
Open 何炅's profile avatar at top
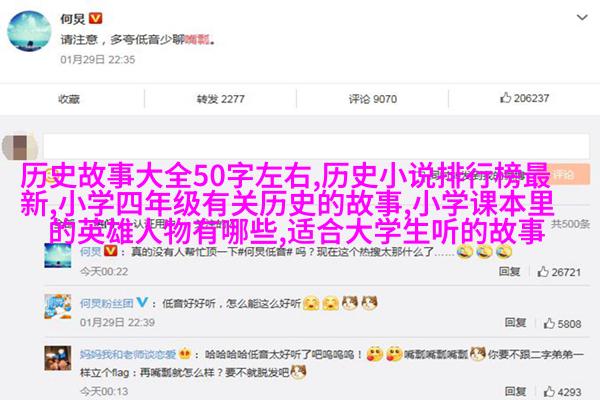pyautogui.click(x=29, y=31)
